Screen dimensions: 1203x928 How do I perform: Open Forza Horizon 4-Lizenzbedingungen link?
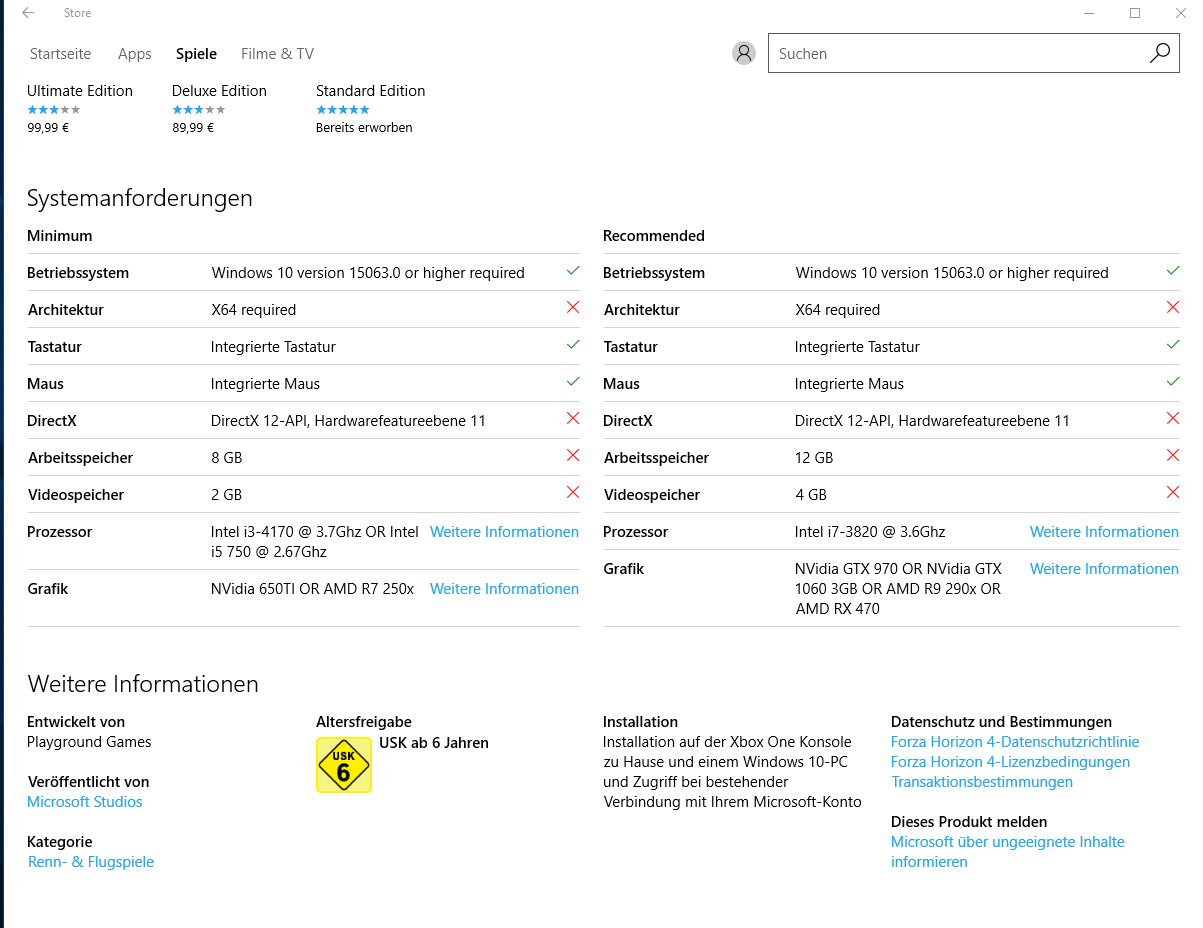1010,762
